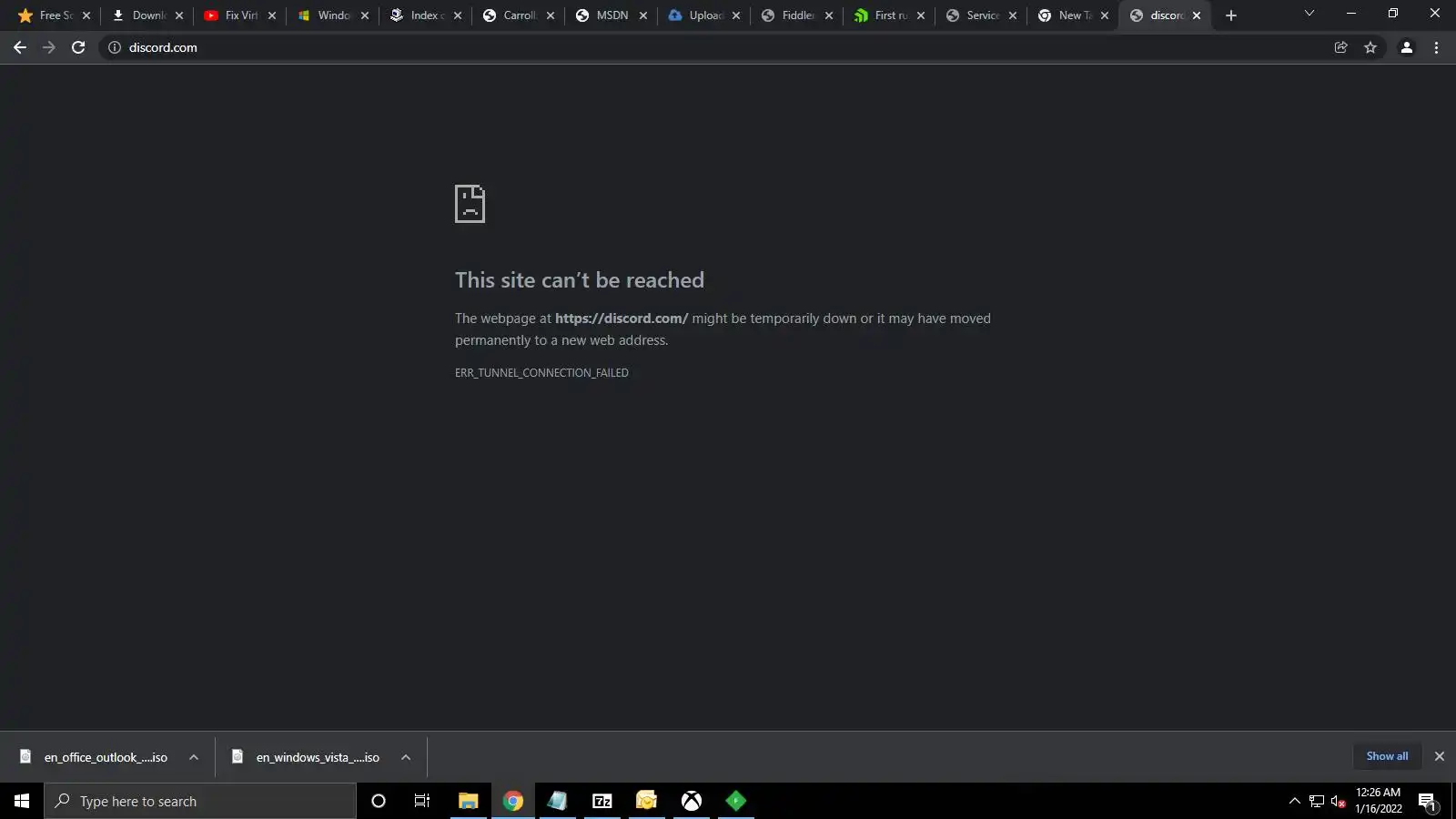1456x819 pixels.
Task: Close the MSDN tab
Action: point(643,15)
